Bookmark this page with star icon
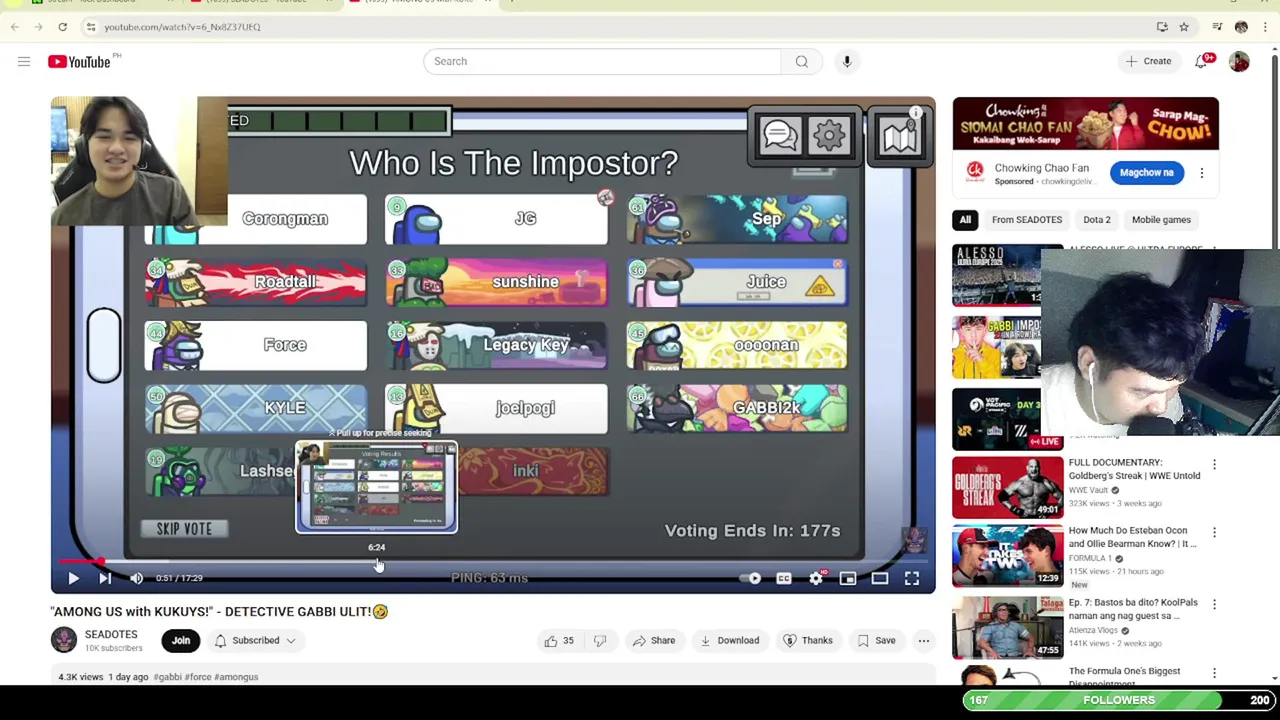The height and width of the screenshot is (720, 1280). pyautogui.click(x=1184, y=27)
